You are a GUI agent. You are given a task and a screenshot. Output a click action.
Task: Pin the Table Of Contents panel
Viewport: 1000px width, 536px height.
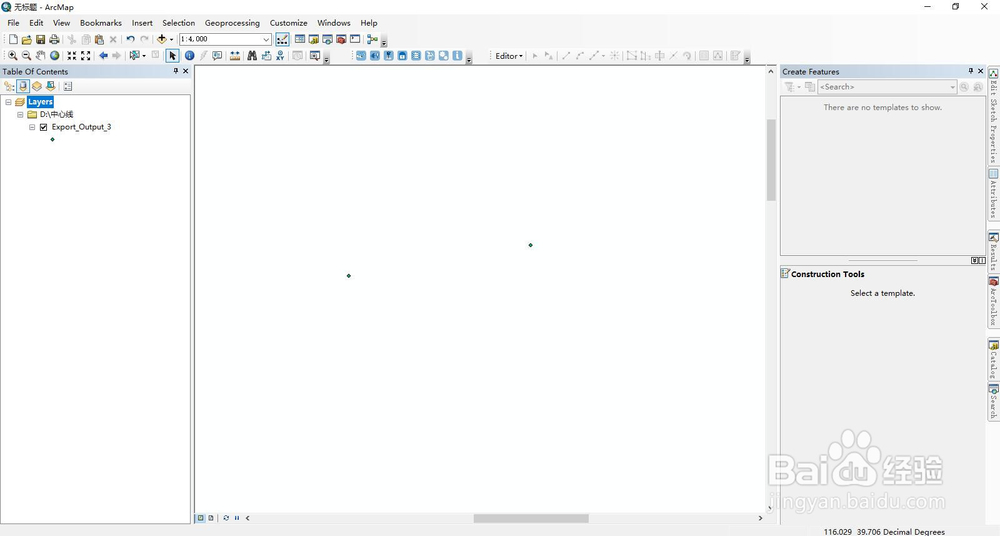[176, 71]
